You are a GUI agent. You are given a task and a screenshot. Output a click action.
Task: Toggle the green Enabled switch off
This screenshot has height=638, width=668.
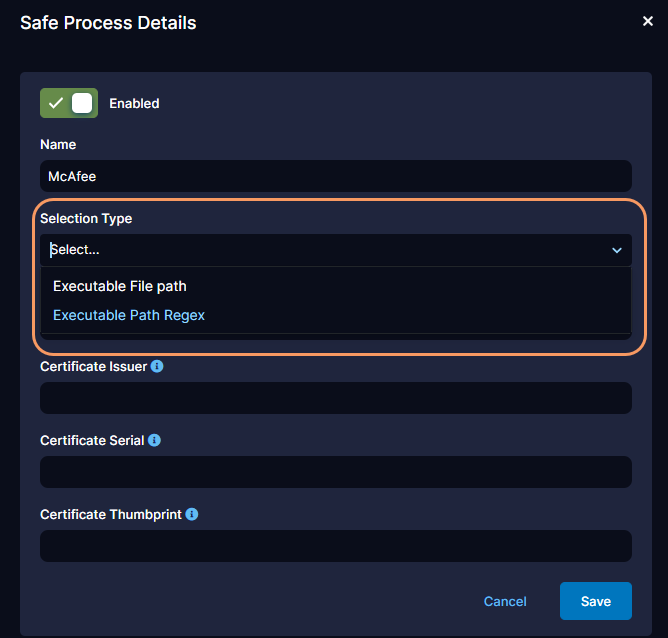69,103
